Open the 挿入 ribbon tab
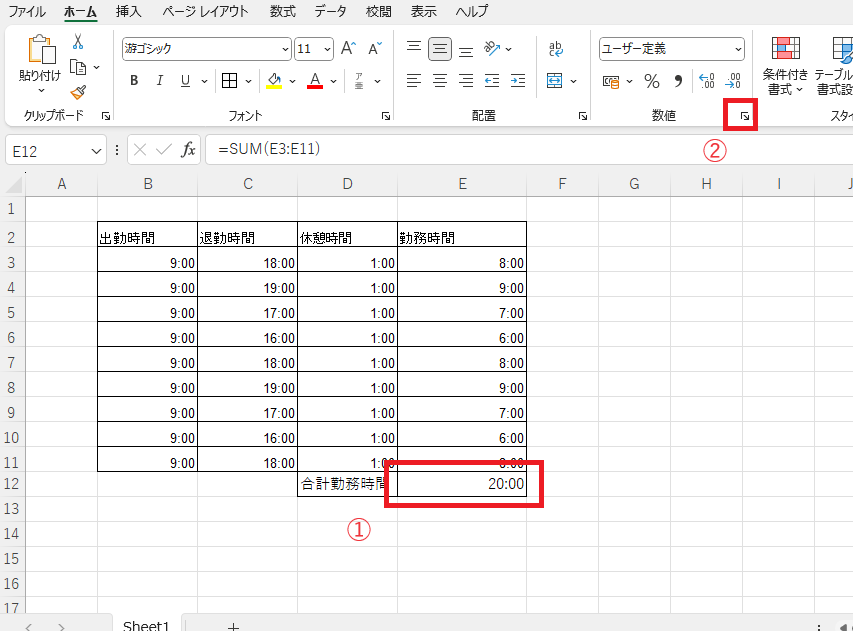The width and height of the screenshot is (853, 631). pos(128,12)
